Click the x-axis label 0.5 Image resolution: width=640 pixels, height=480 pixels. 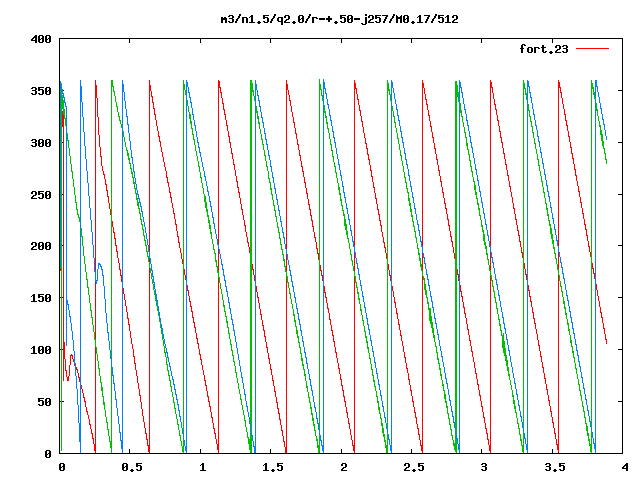pos(132,467)
